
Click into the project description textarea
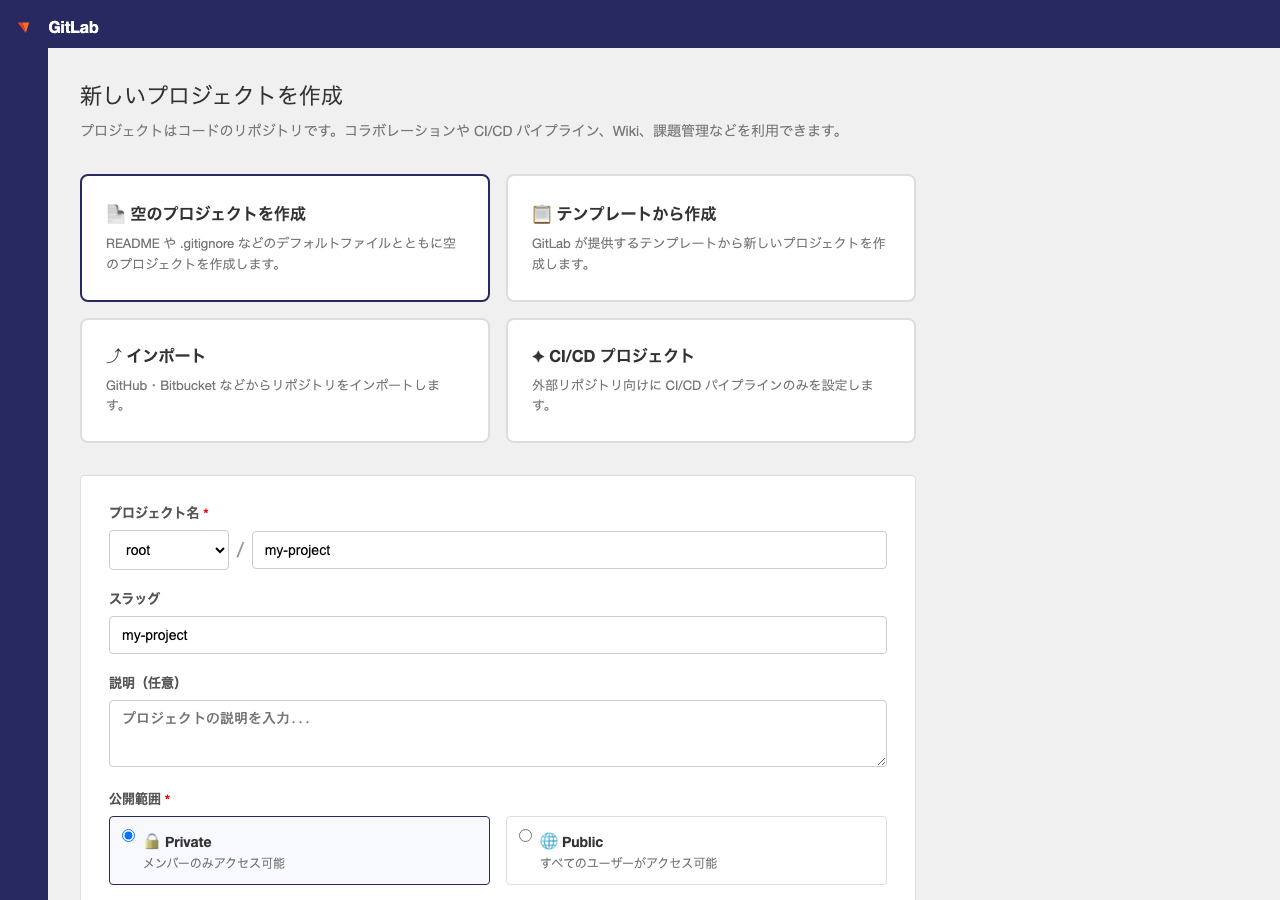498,733
